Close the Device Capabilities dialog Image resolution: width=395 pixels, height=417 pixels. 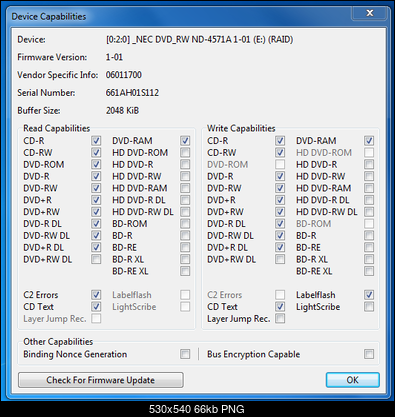[369, 13]
